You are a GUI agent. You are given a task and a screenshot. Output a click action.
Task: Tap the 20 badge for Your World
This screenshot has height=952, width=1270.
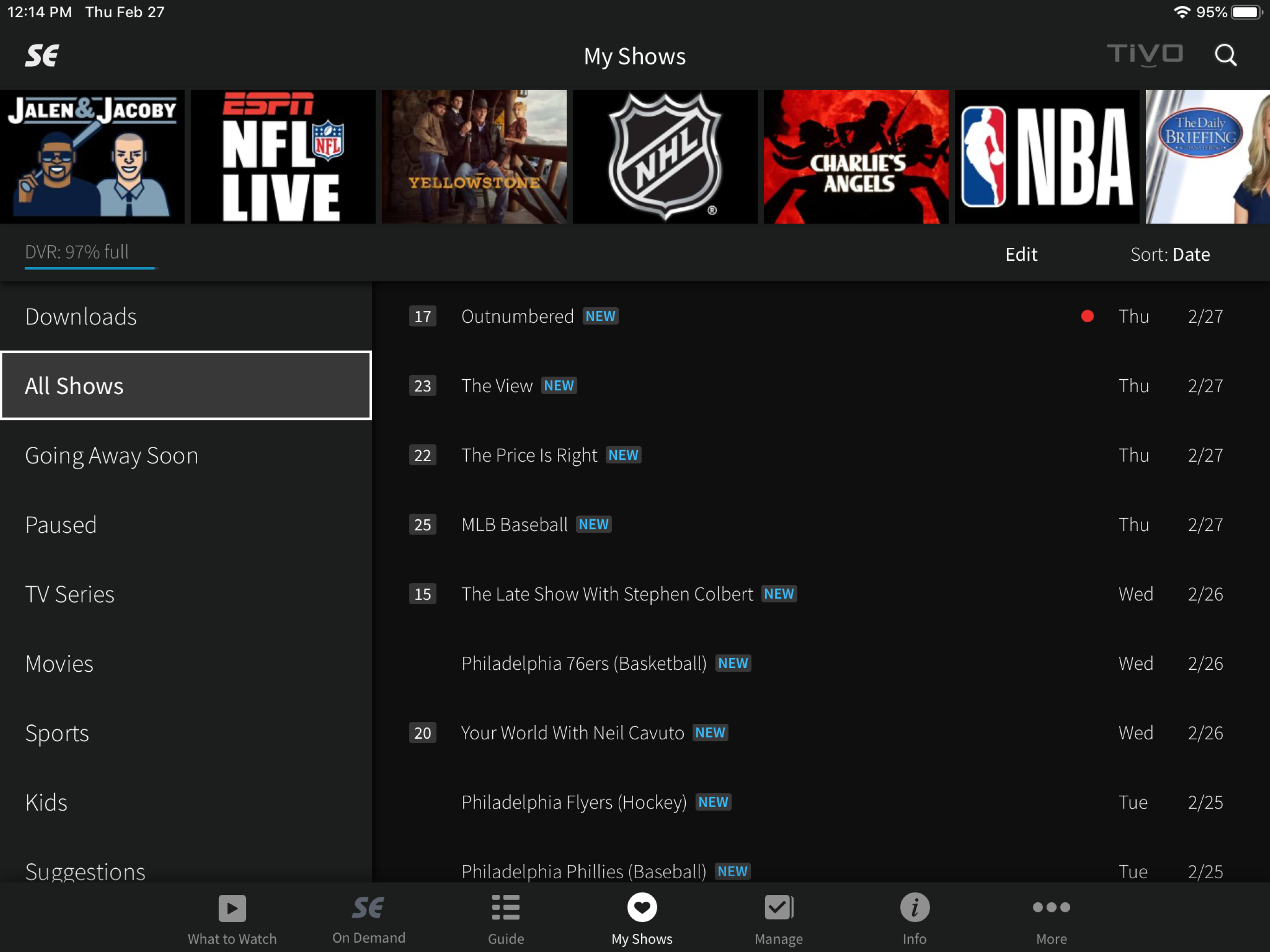pos(423,733)
